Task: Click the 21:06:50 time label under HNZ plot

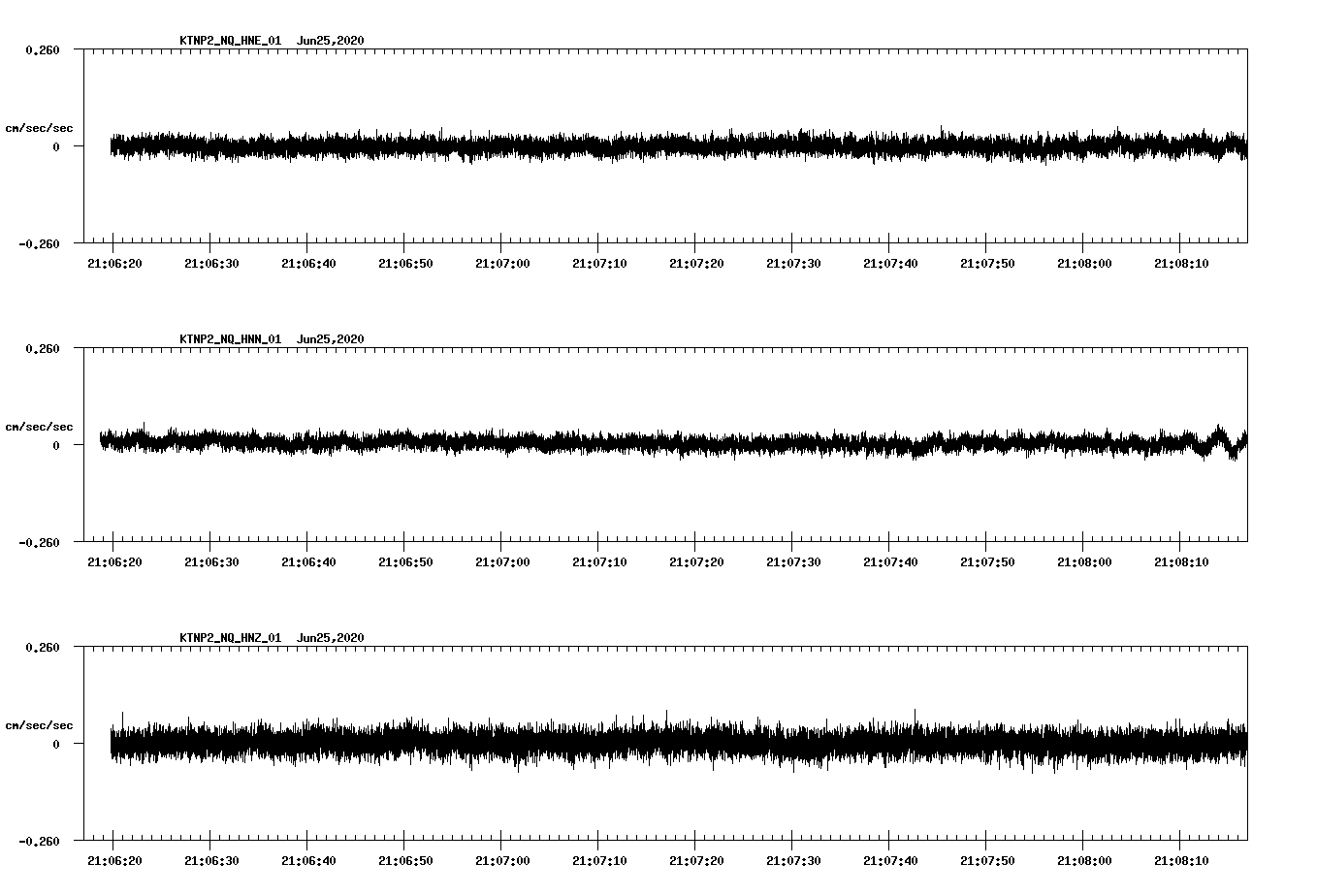Action: point(405,861)
